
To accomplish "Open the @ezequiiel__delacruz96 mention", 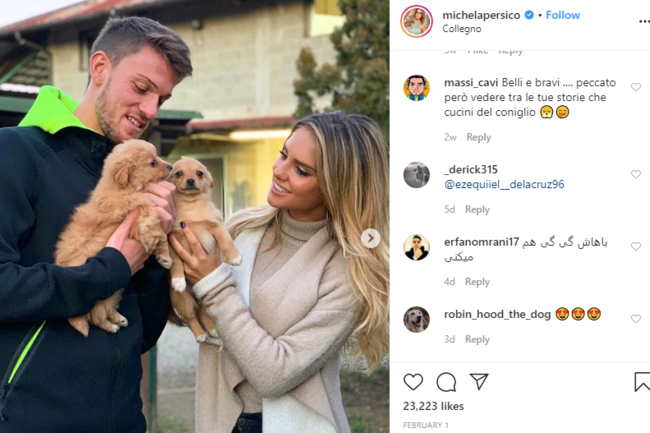I will coord(504,184).
